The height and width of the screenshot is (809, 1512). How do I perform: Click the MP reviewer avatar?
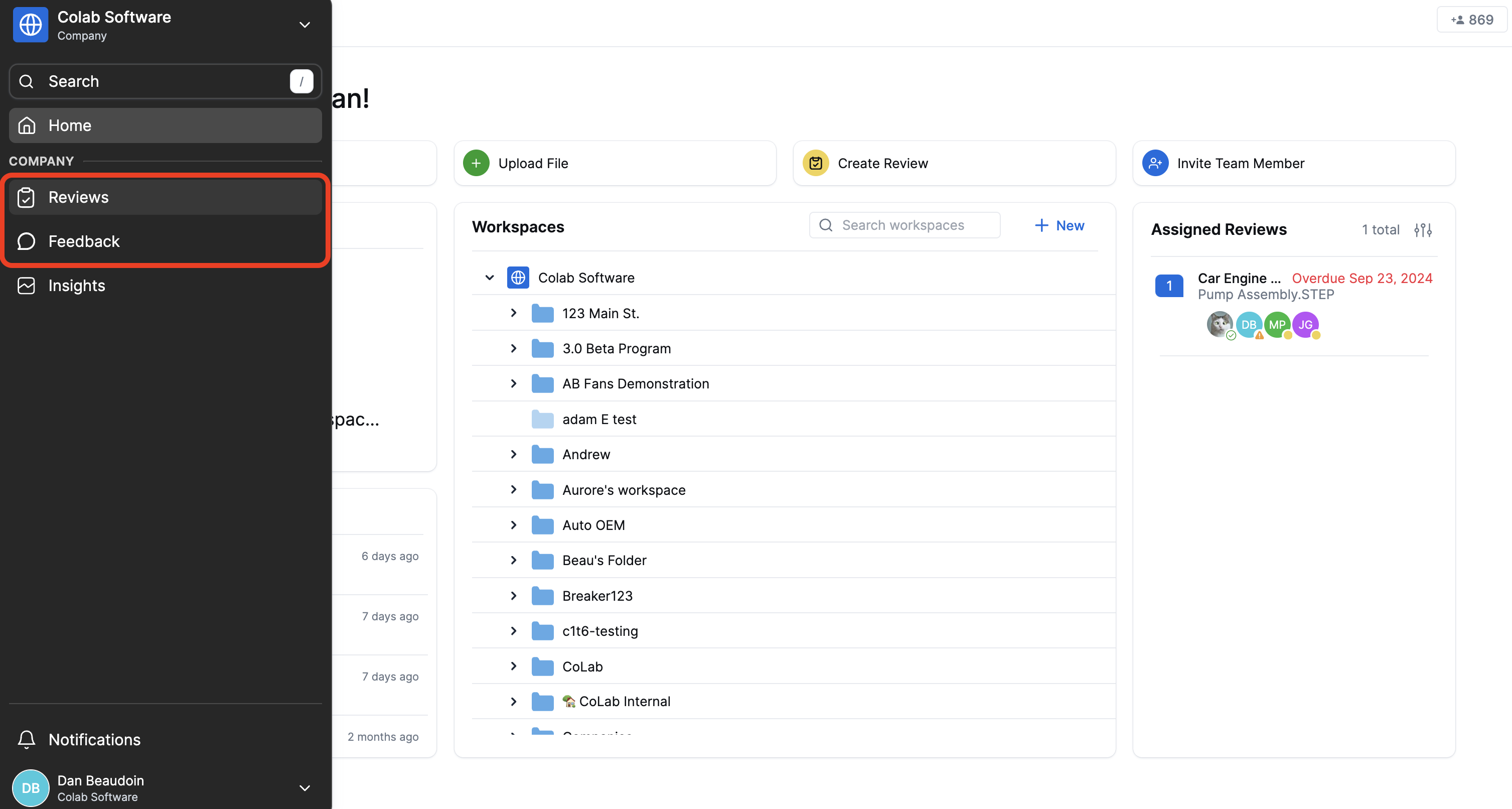[1277, 325]
